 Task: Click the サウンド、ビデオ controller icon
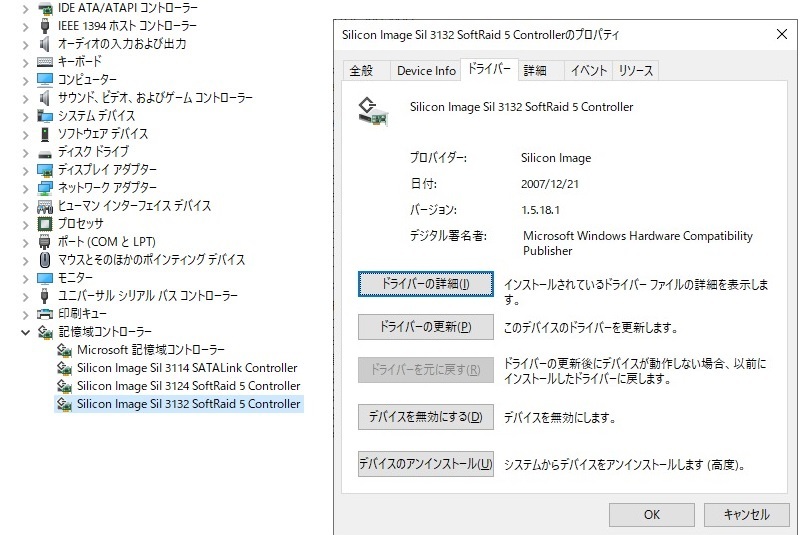(x=45, y=97)
